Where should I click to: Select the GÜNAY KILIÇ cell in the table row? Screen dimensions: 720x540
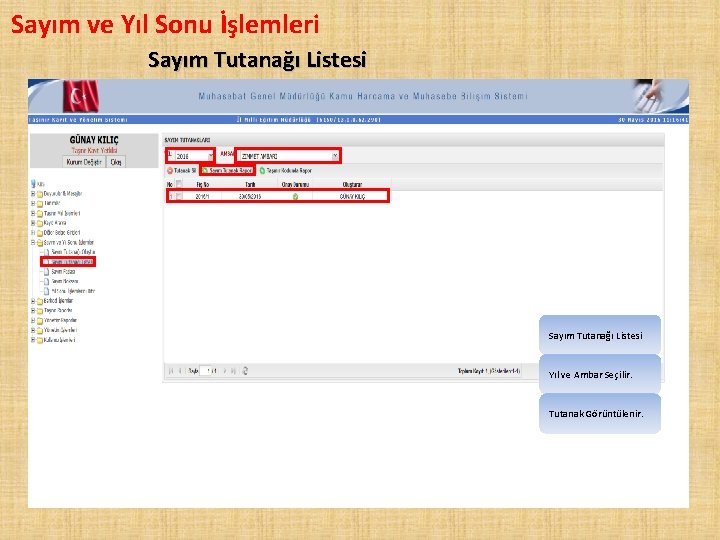[352, 196]
